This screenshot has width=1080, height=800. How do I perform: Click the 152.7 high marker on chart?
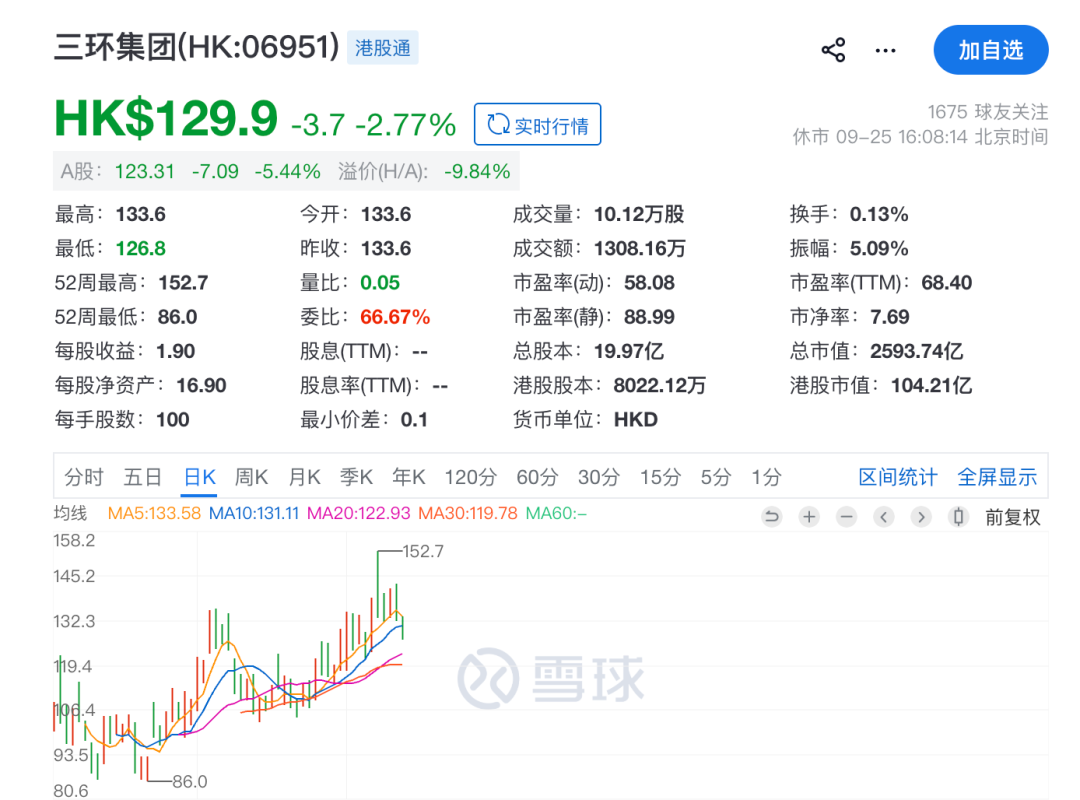[x=423, y=551]
